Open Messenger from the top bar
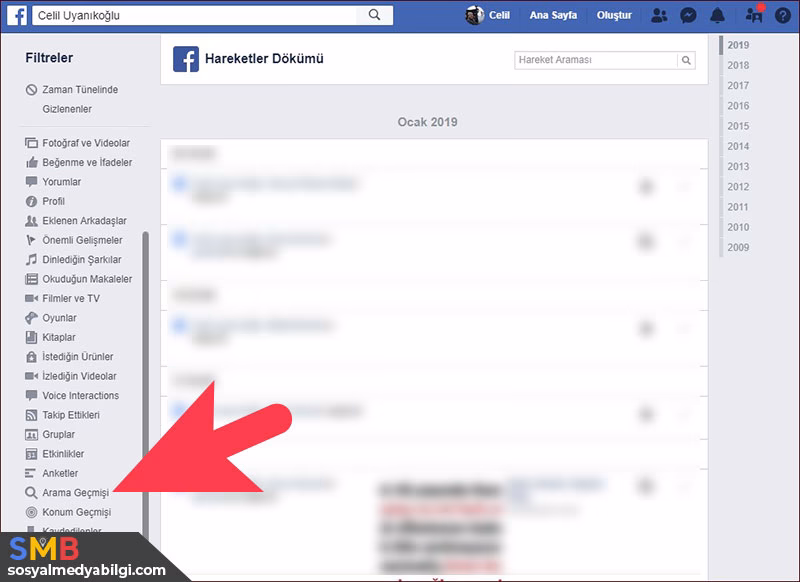 (688, 15)
